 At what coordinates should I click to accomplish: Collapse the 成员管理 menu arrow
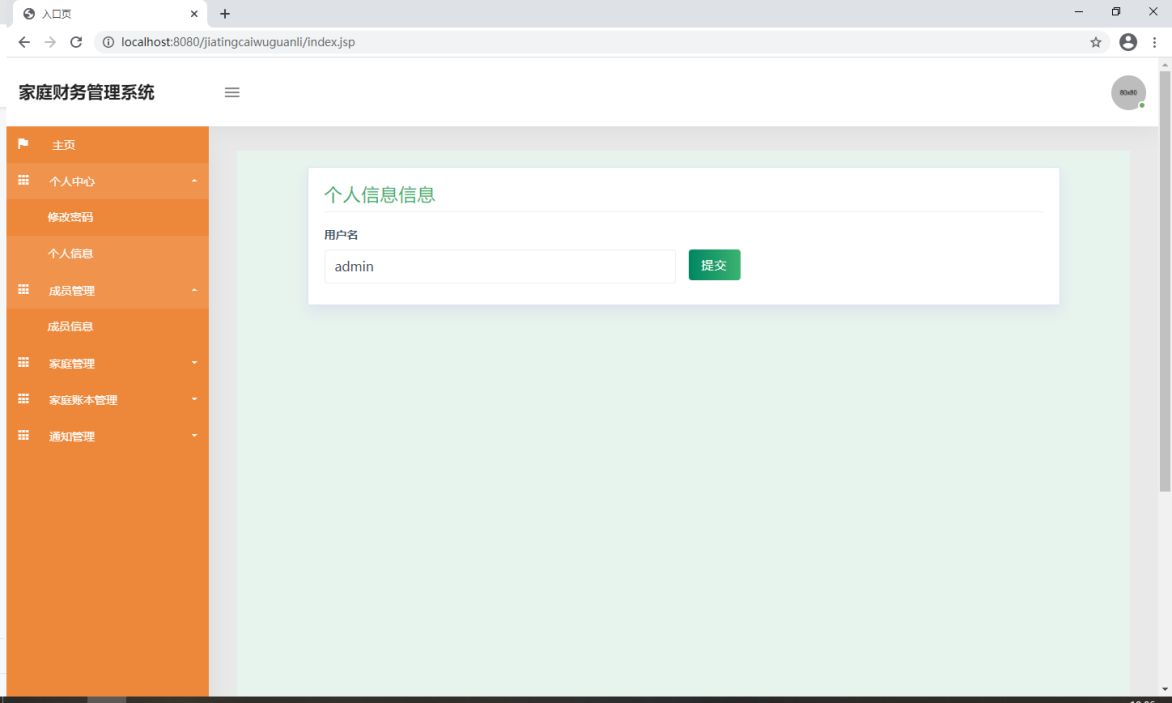194,290
